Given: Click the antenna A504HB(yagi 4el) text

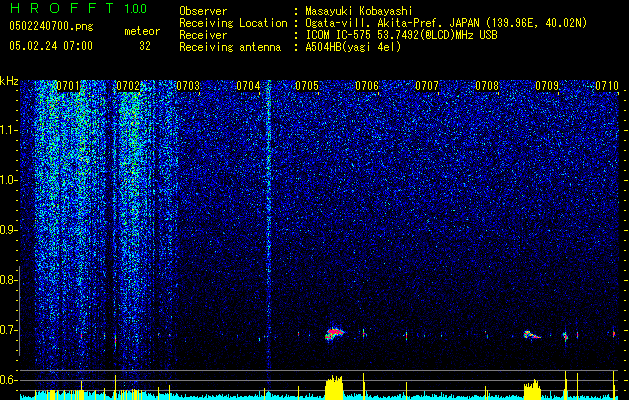Looking at the screenshot, I should 353,47.
